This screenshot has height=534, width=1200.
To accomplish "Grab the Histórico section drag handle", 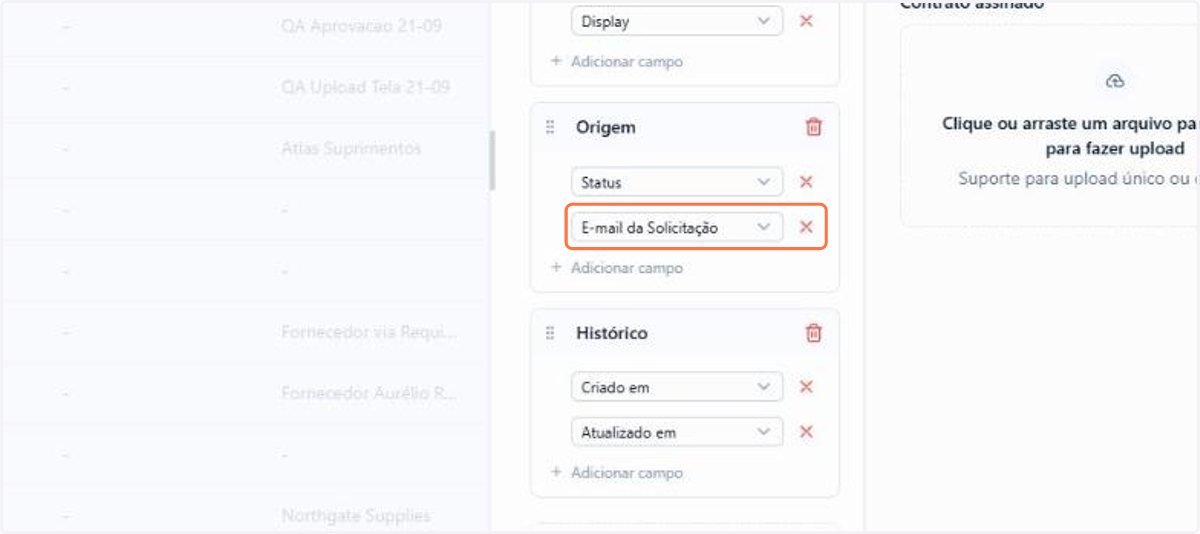I will pyautogui.click(x=550, y=333).
